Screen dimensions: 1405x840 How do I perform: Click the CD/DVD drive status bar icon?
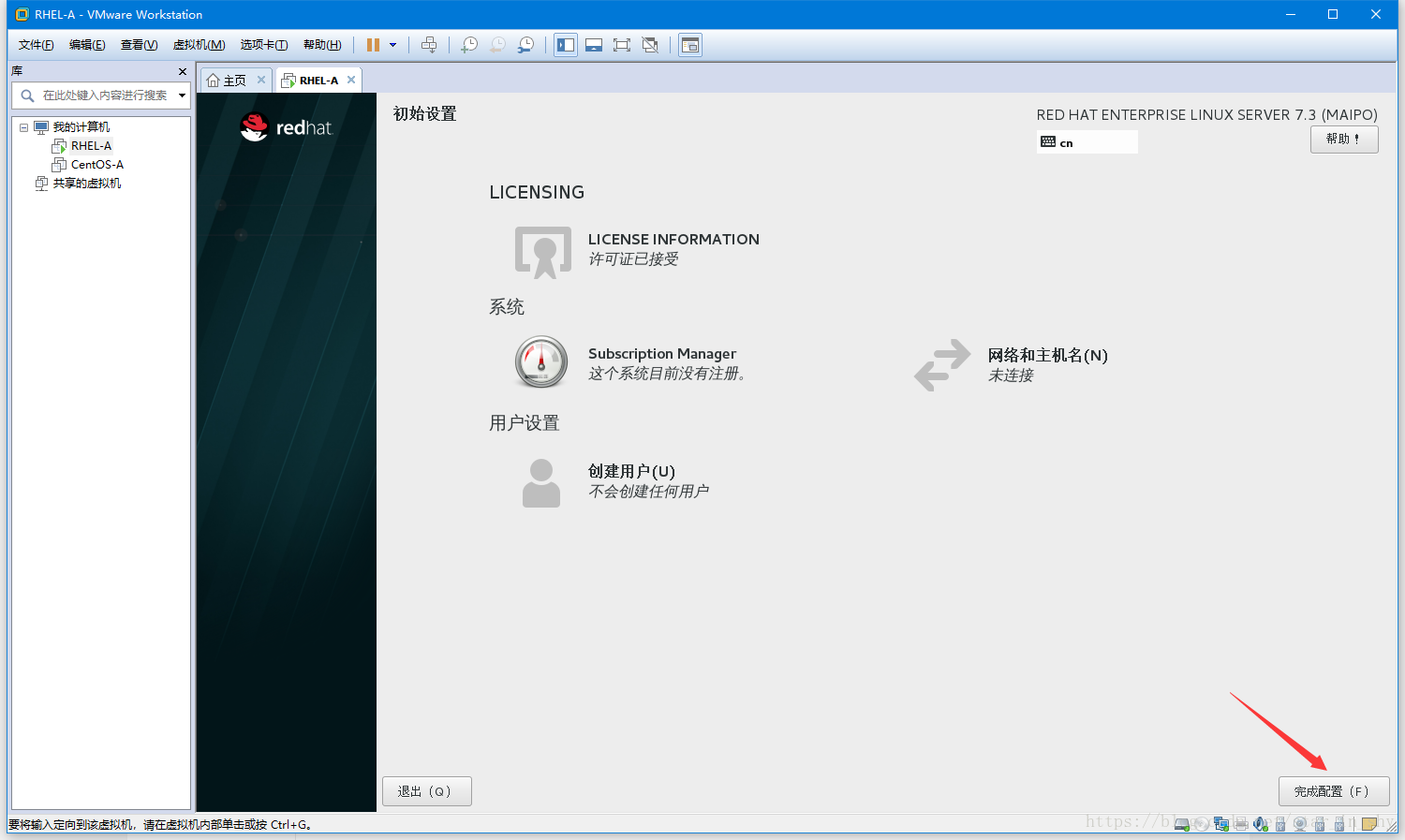[1202, 825]
